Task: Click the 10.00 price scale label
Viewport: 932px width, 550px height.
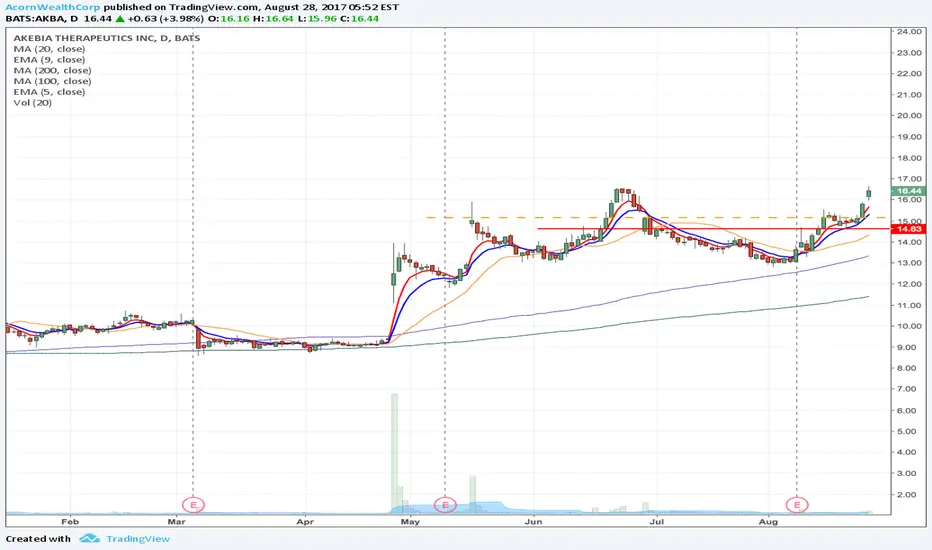Action: [x=909, y=326]
